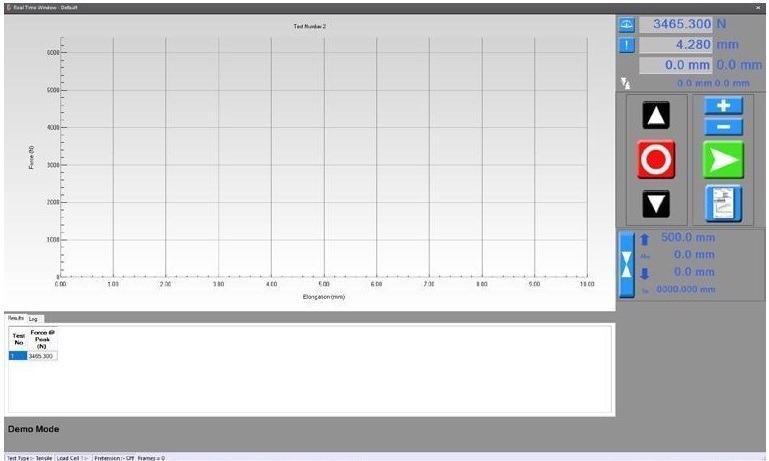The height and width of the screenshot is (461, 769).
Task: Click the Pretension Off status entry
Action: click(114, 458)
